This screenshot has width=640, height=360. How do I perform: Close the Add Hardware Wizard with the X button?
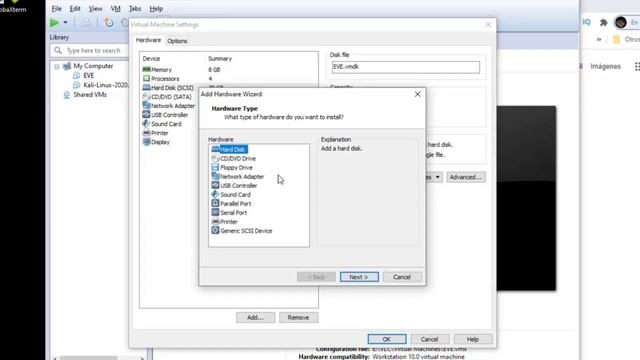(x=418, y=94)
